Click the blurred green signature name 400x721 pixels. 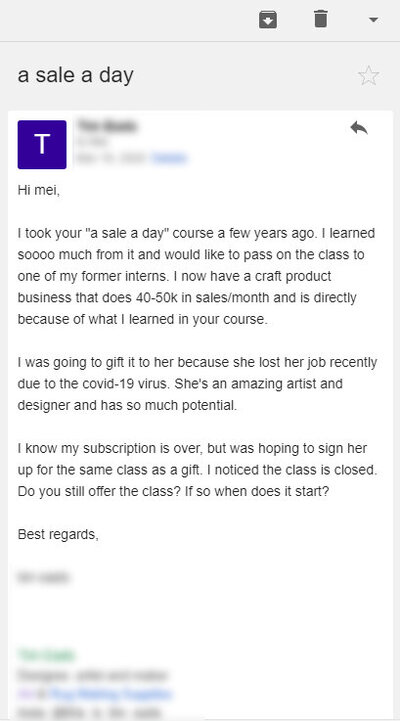pyautogui.click(x=46, y=654)
